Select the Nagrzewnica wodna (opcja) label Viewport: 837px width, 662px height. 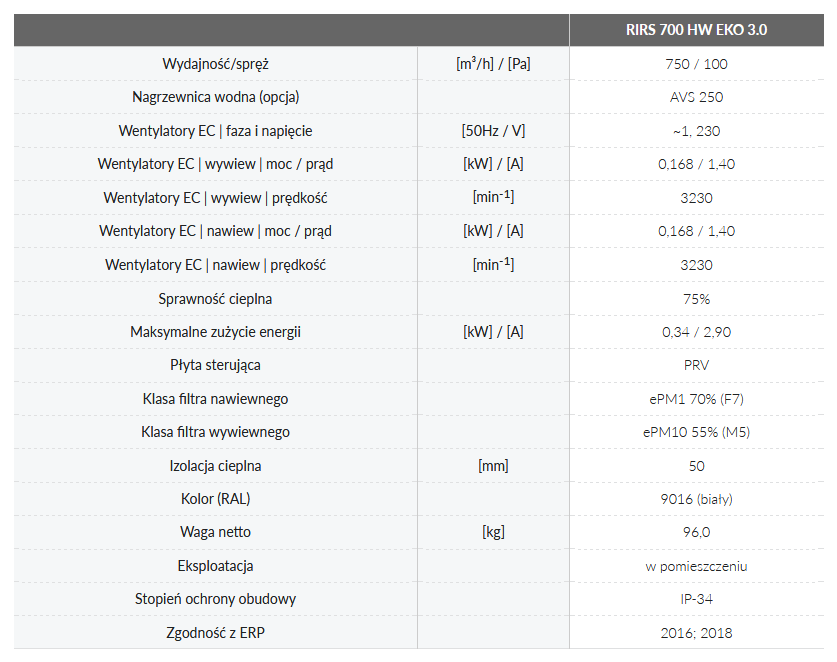click(x=216, y=97)
